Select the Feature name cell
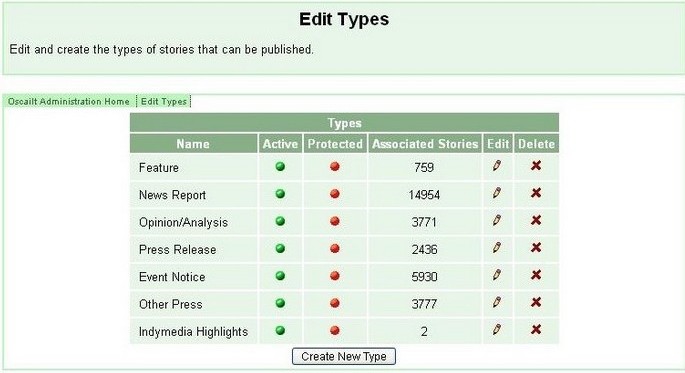 pos(194,167)
